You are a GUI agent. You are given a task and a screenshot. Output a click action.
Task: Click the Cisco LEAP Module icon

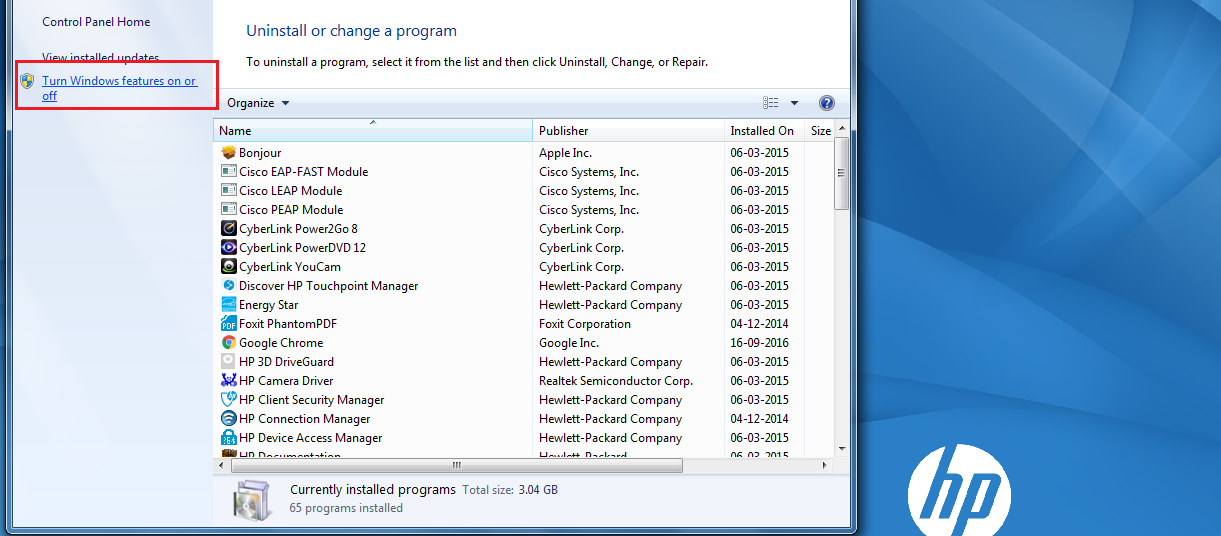coord(229,191)
